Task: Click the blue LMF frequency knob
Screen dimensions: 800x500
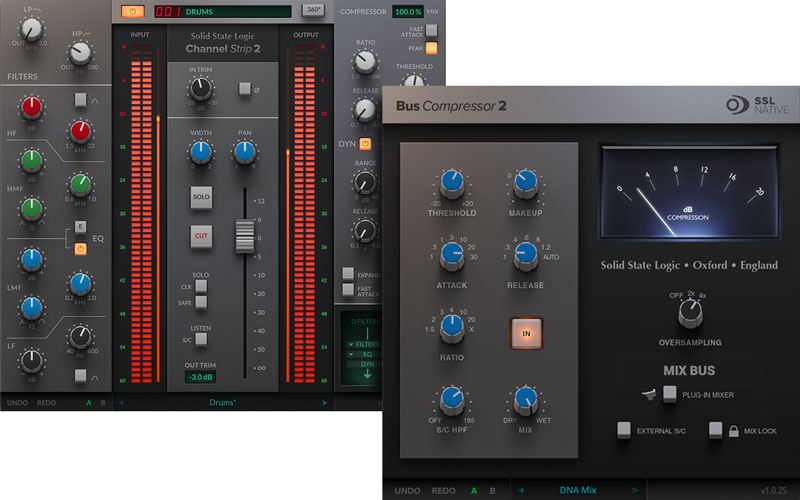Action: tap(80, 283)
